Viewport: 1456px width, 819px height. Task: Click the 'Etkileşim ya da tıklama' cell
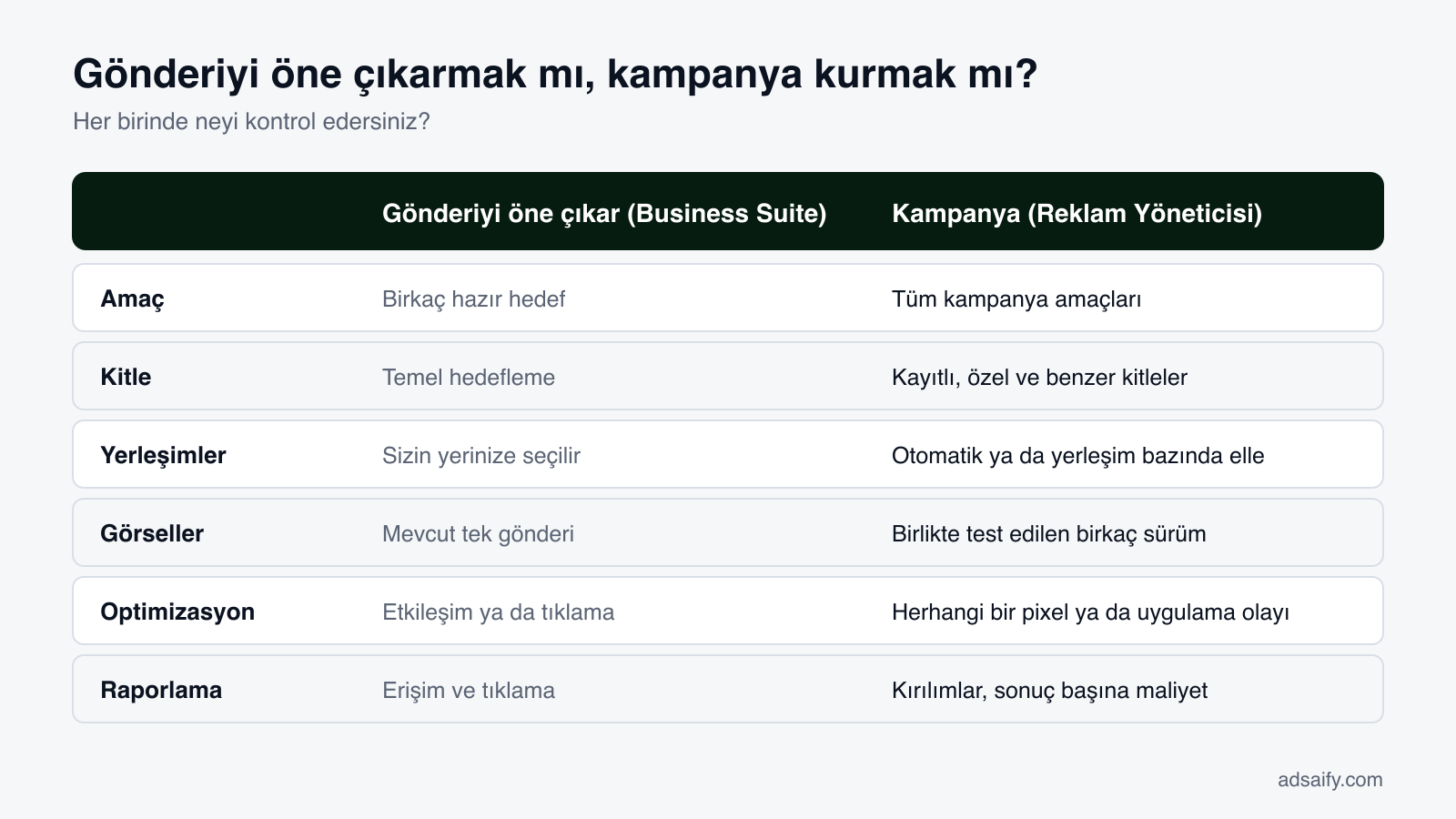[498, 612]
